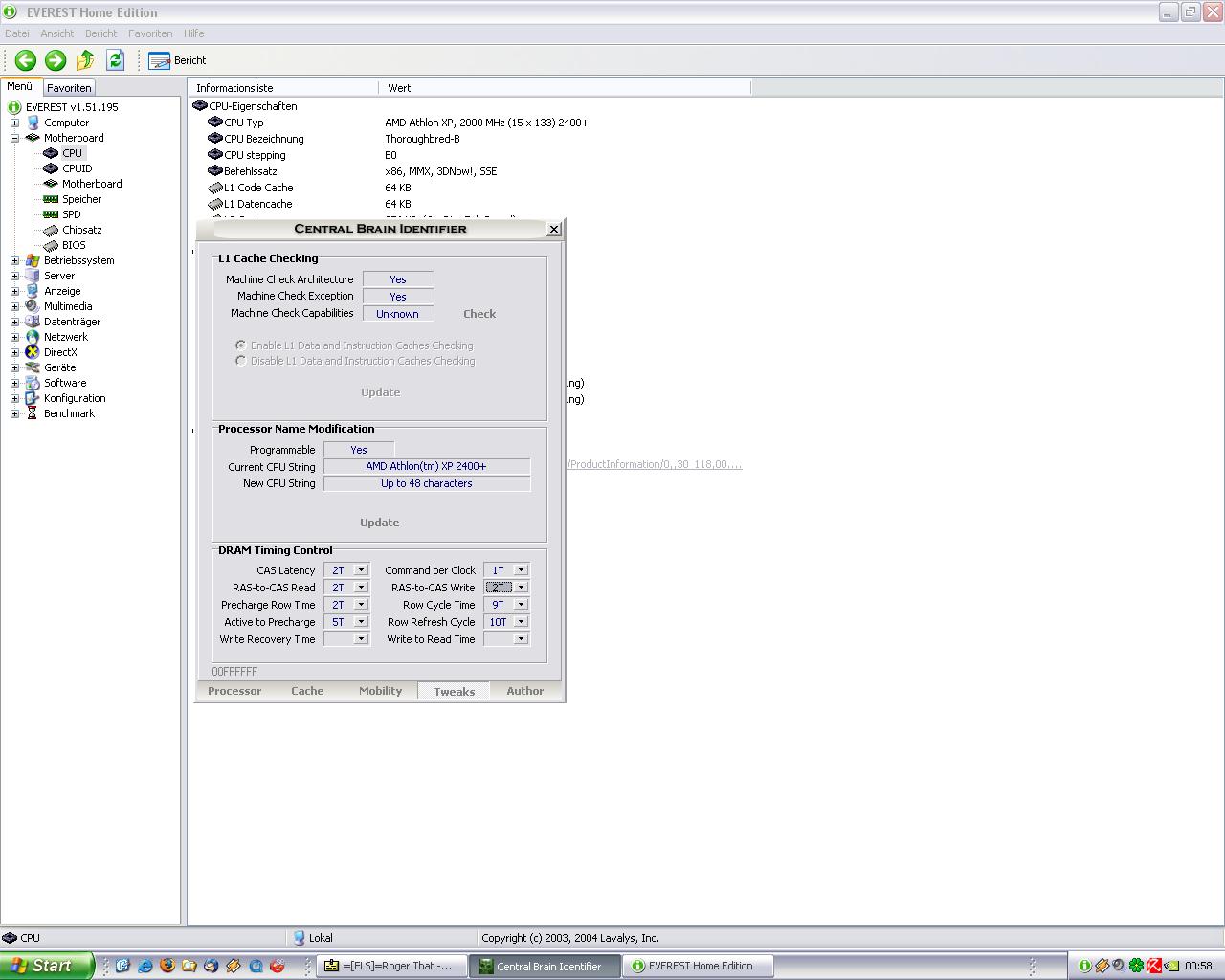The image size is (1225, 980).
Task: Open the Row Refresh Cycle dropdown
Action: (521, 622)
